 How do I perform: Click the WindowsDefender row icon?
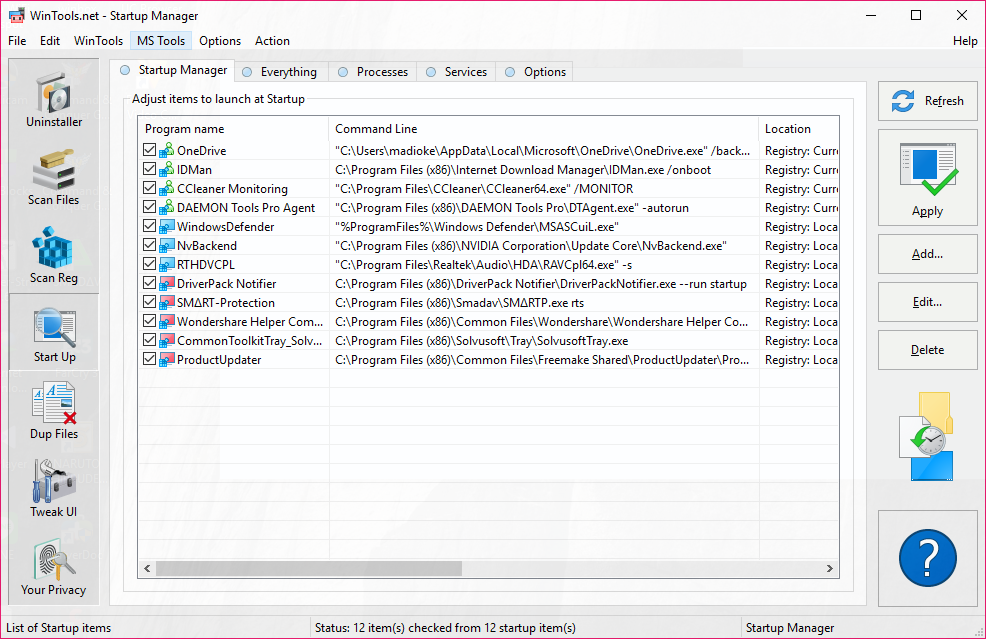[167, 226]
